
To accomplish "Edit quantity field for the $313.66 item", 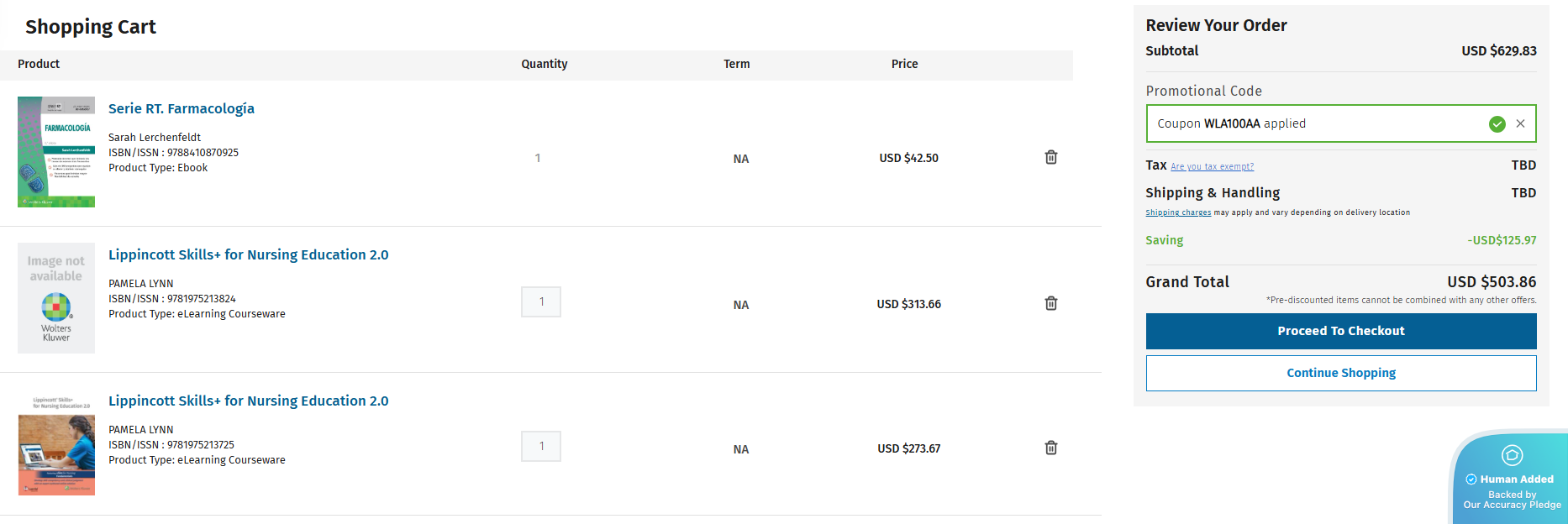I will (x=541, y=301).
